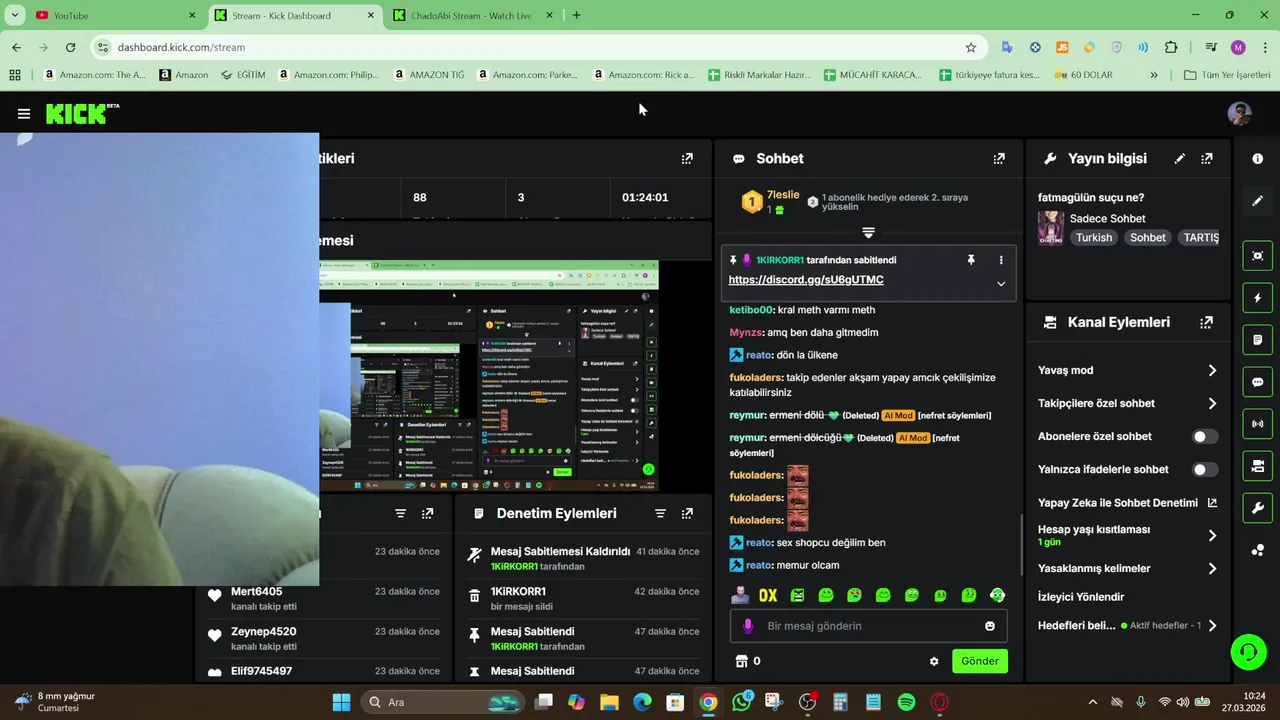This screenshot has width=1280, height=720.
Task: Insert the OX emote
Action: click(768, 595)
